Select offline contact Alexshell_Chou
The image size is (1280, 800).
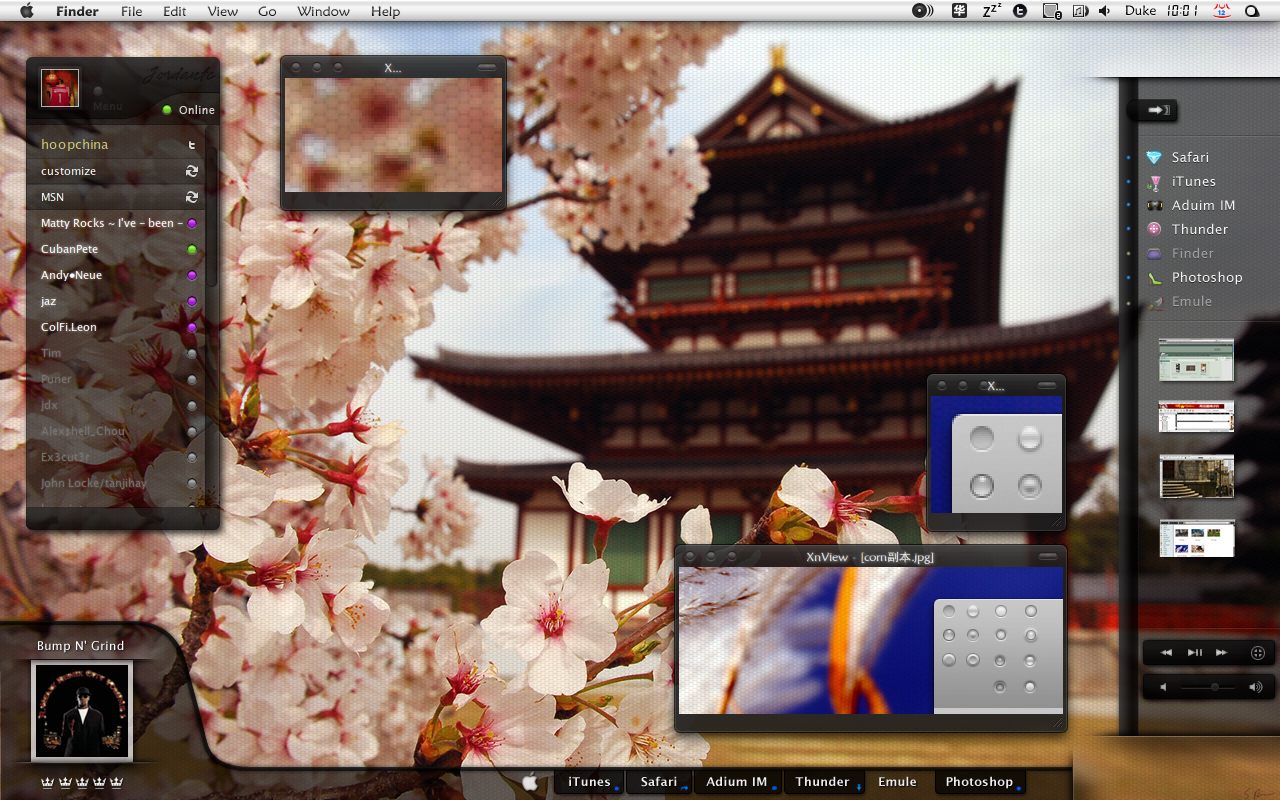tap(117, 431)
